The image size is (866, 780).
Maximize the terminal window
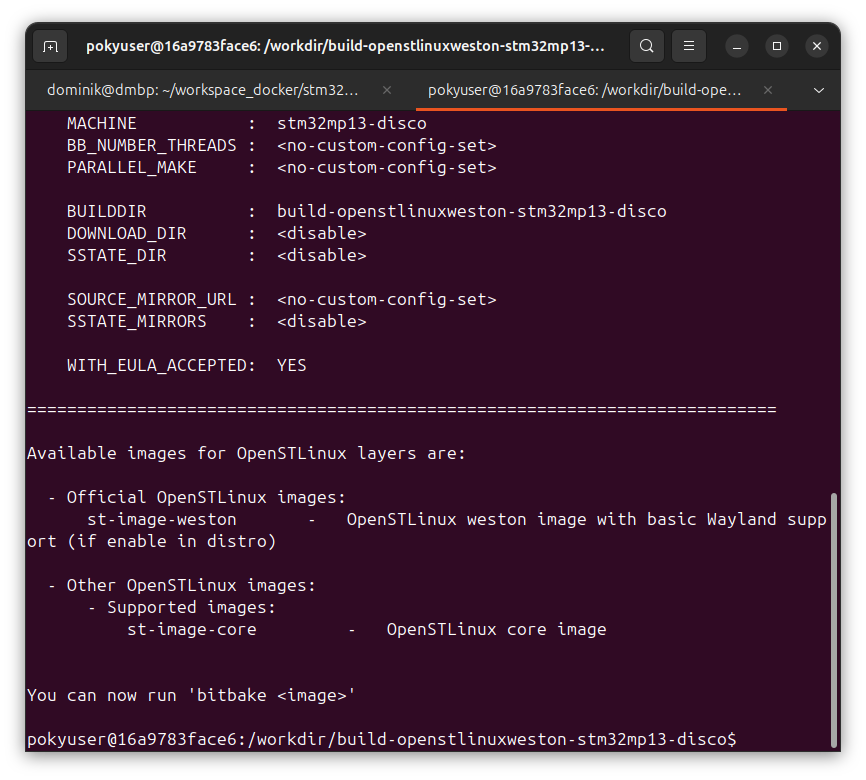point(777,46)
